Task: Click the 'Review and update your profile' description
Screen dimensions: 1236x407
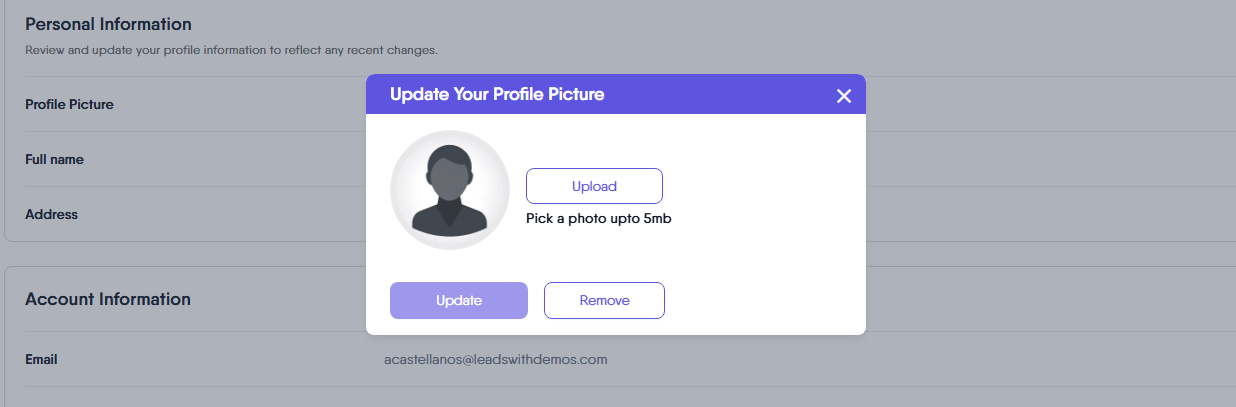Action: point(231,49)
